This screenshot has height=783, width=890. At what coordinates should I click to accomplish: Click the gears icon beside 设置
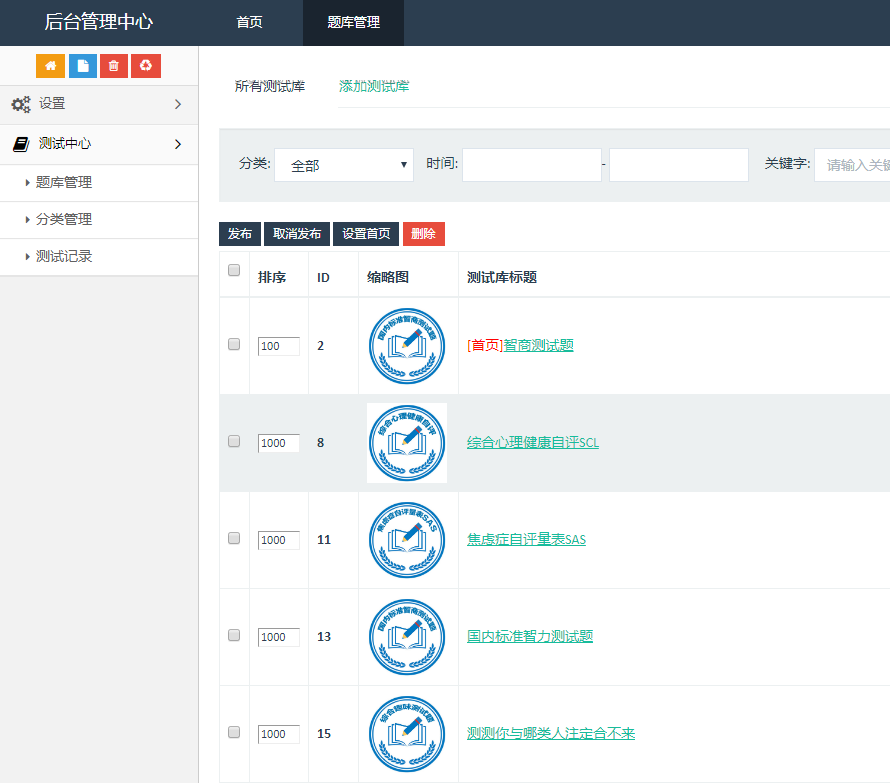point(21,104)
